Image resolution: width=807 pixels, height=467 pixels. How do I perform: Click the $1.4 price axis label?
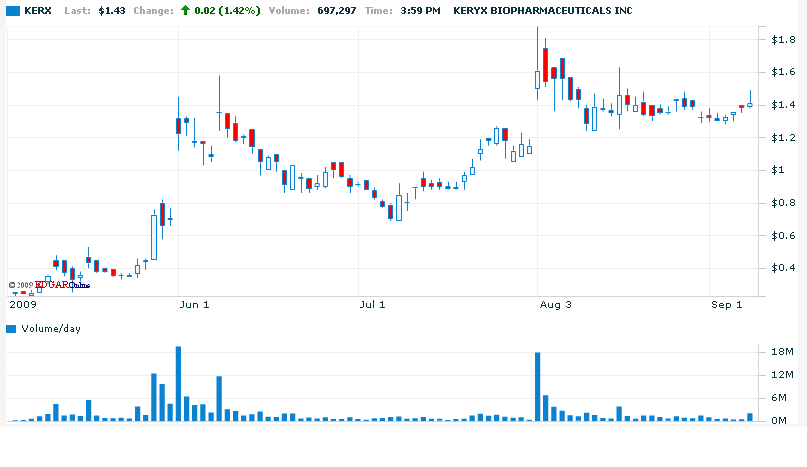pyautogui.click(x=783, y=105)
